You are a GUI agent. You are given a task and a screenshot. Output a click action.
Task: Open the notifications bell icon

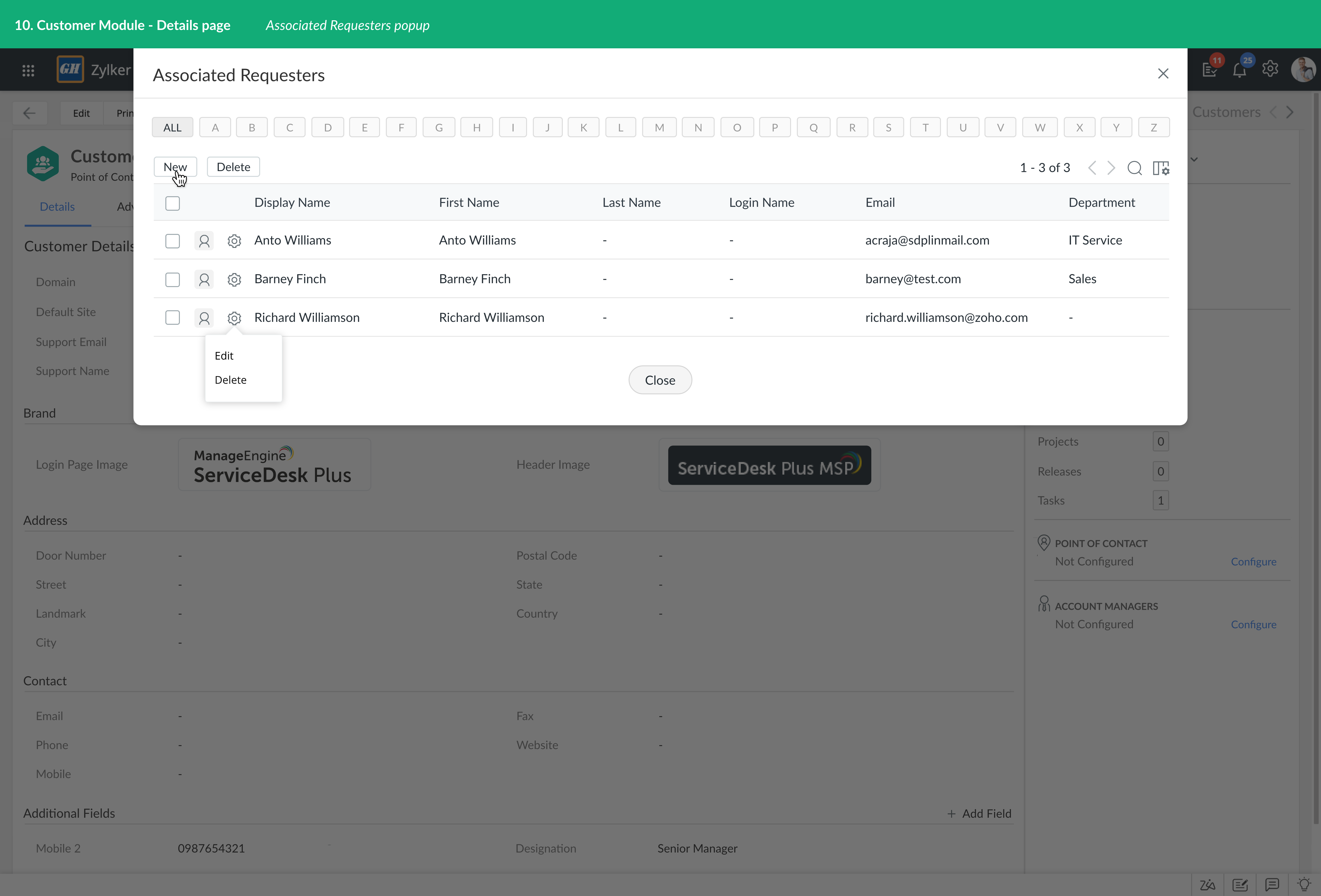click(x=1240, y=69)
